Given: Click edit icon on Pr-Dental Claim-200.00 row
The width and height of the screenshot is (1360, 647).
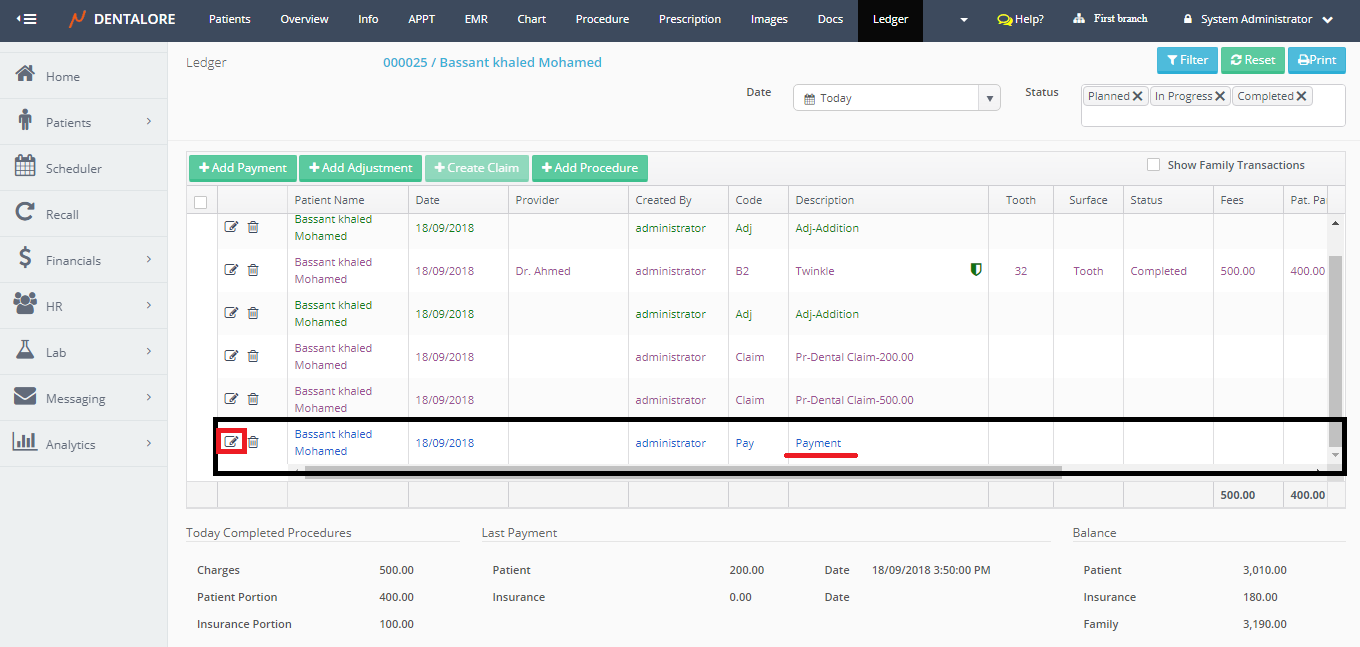Looking at the screenshot, I should point(231,356).
